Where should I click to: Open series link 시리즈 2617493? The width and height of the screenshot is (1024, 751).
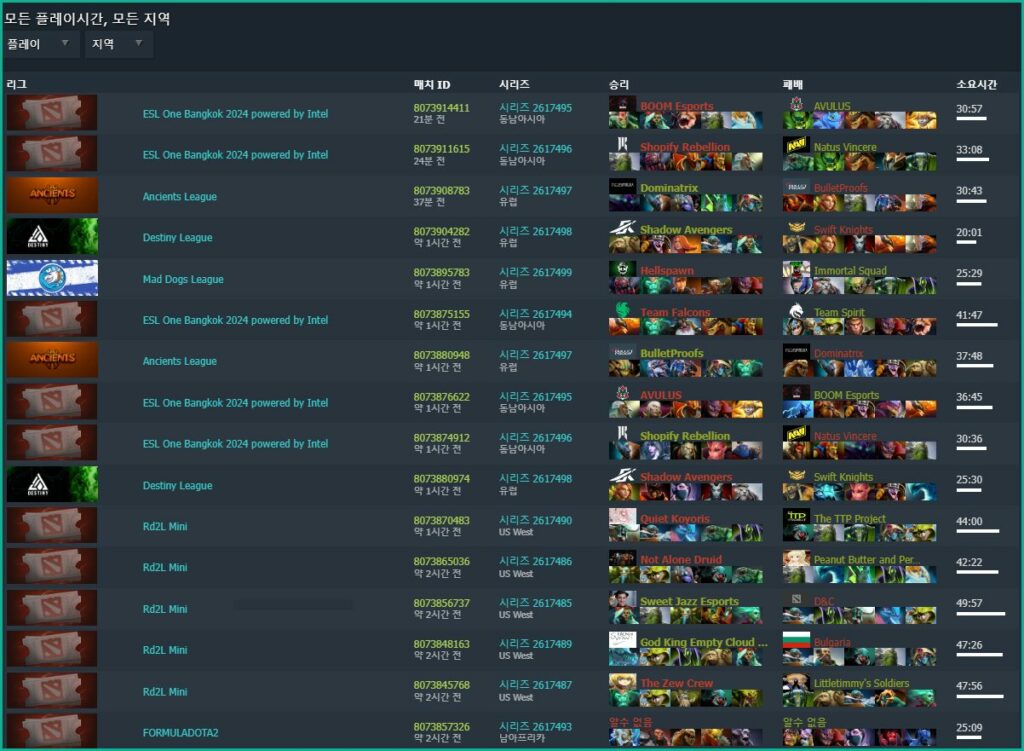point(536,727)
